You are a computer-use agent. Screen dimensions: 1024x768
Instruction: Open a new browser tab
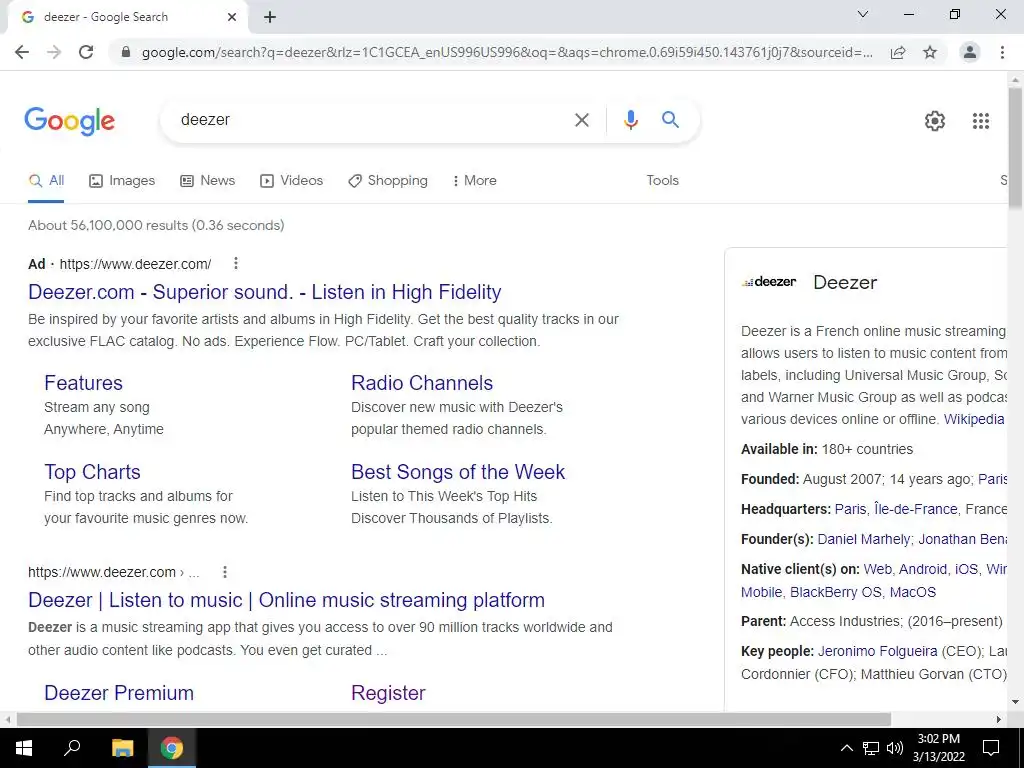(270, 18)
